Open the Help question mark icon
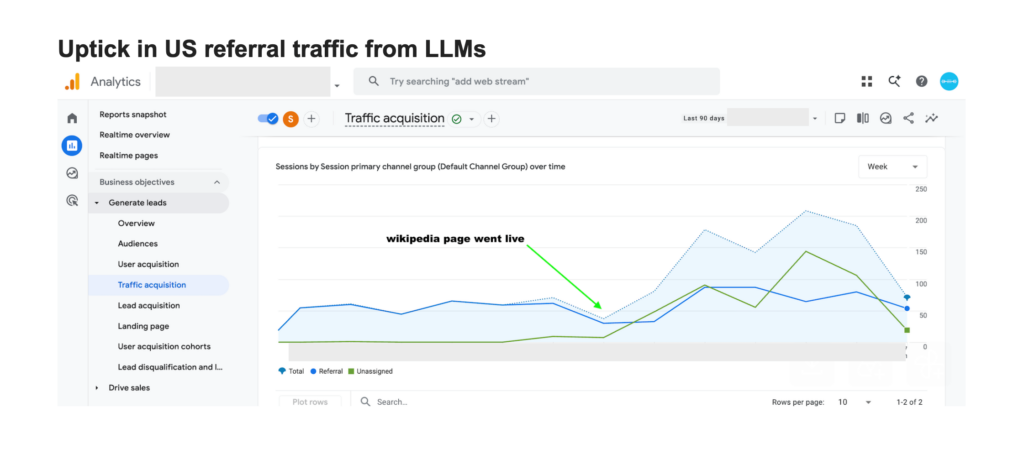 (921, 82)
